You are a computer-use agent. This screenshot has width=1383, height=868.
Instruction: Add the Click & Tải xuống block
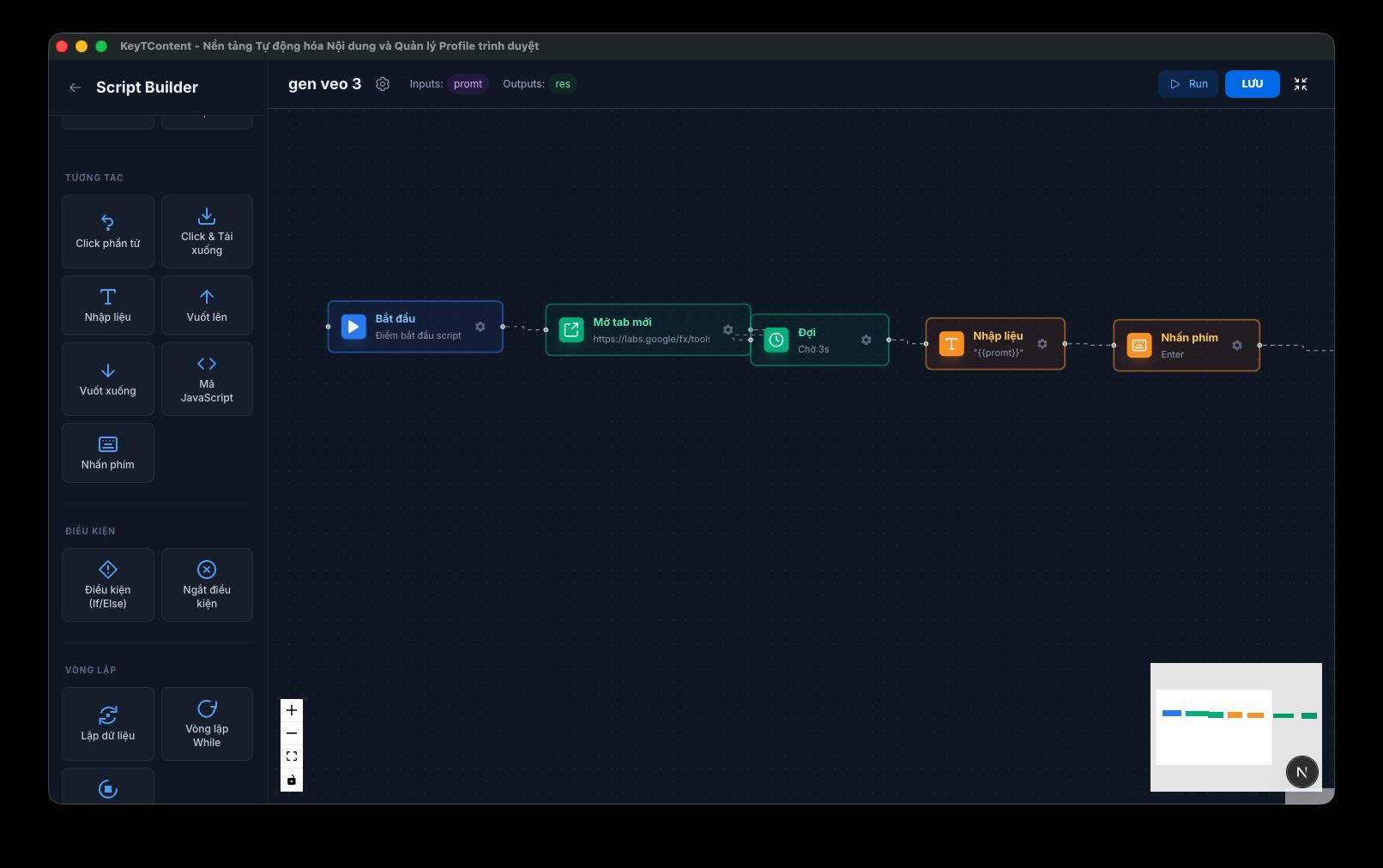[207, 232]
